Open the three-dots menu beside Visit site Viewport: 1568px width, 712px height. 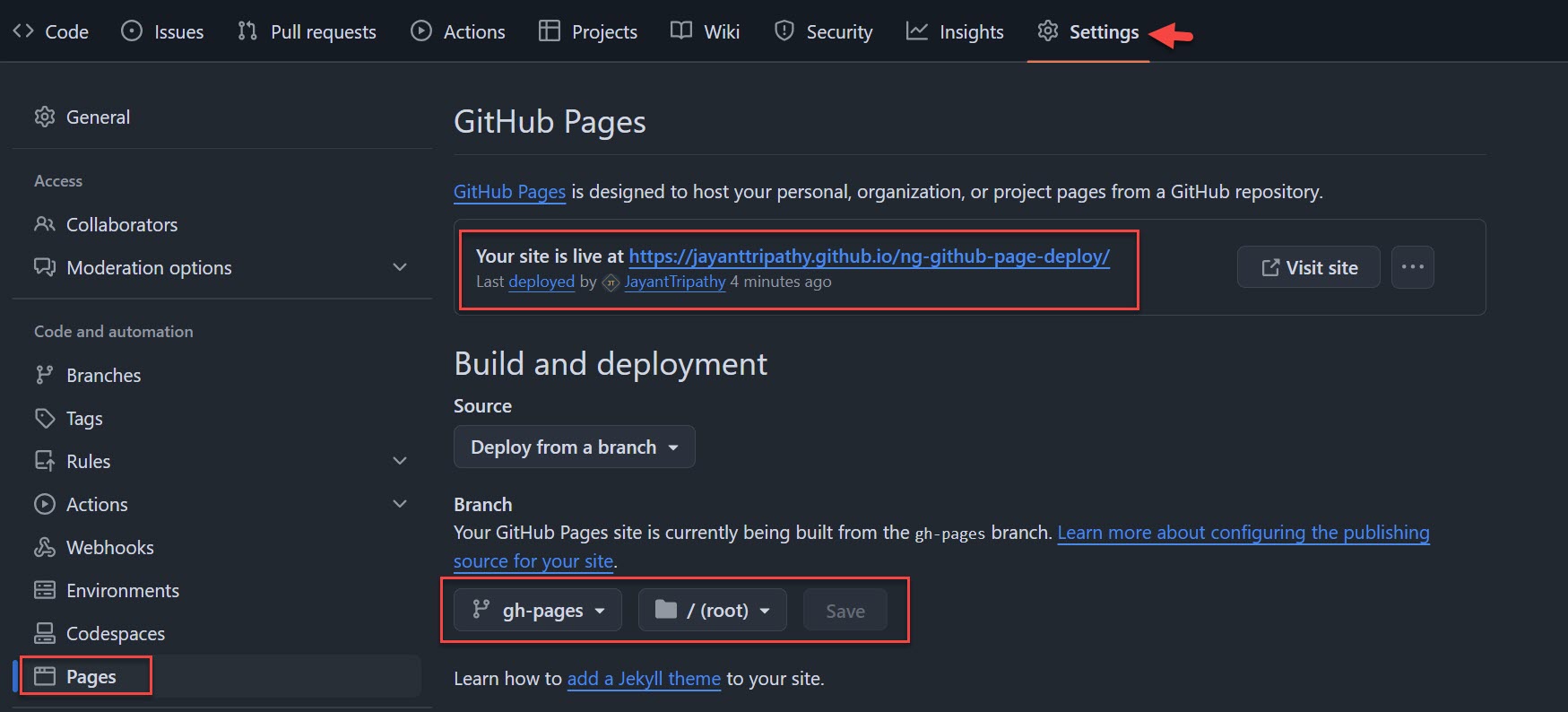tap(1413, 267)
